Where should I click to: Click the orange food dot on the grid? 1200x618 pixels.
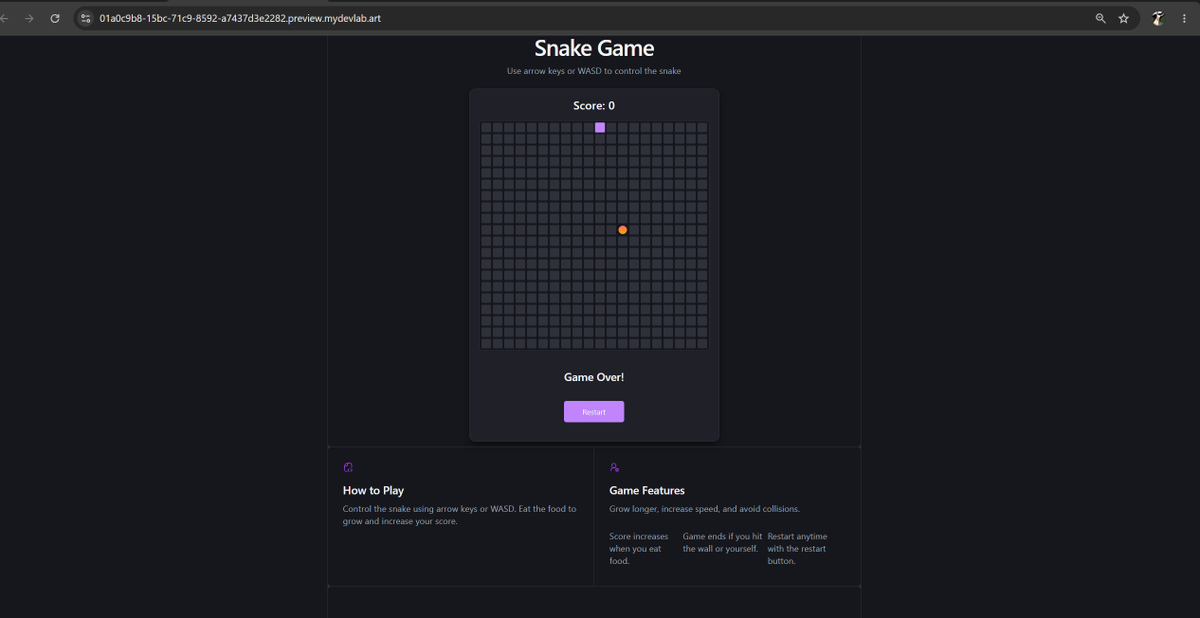tap(622, 230)
